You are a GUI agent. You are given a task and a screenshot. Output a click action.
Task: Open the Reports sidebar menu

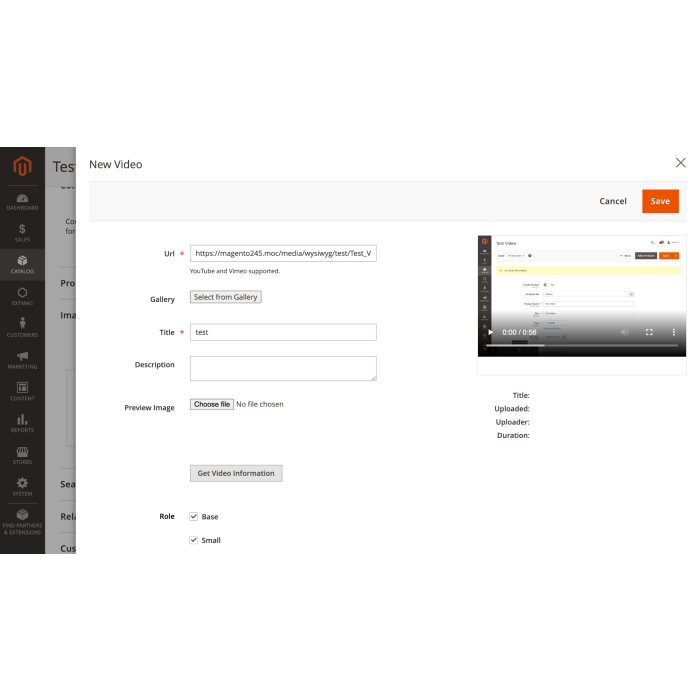[22, 423]
